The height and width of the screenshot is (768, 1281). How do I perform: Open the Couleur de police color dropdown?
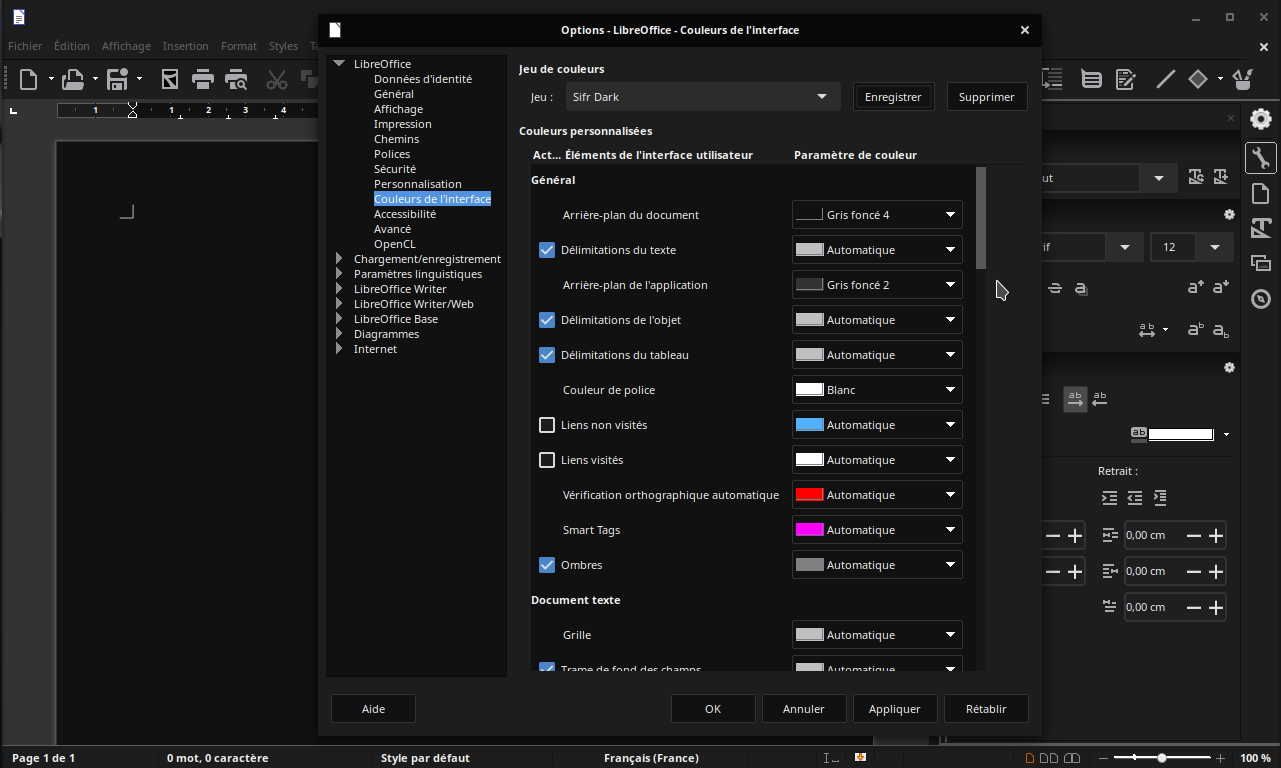coord(877,390)
